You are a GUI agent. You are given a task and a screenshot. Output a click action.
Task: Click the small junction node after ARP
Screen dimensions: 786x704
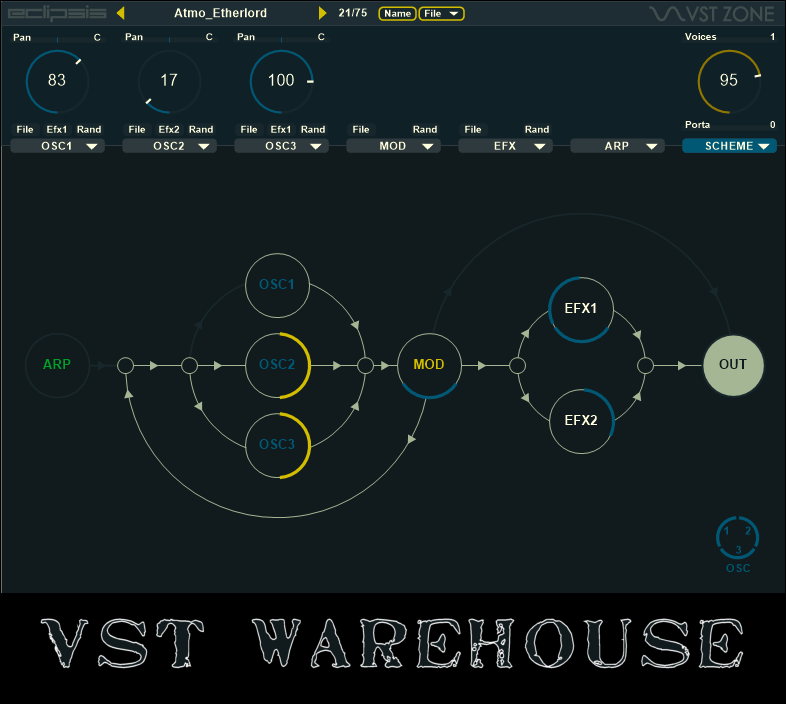(x=125, y=366)
